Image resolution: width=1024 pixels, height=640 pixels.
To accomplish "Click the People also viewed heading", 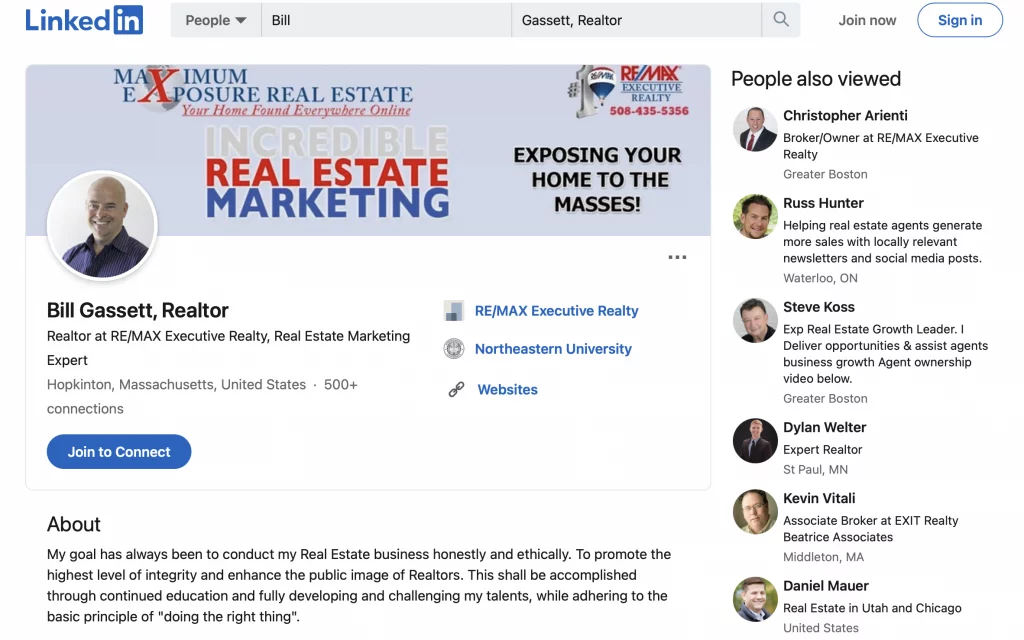I will [816, 79].
